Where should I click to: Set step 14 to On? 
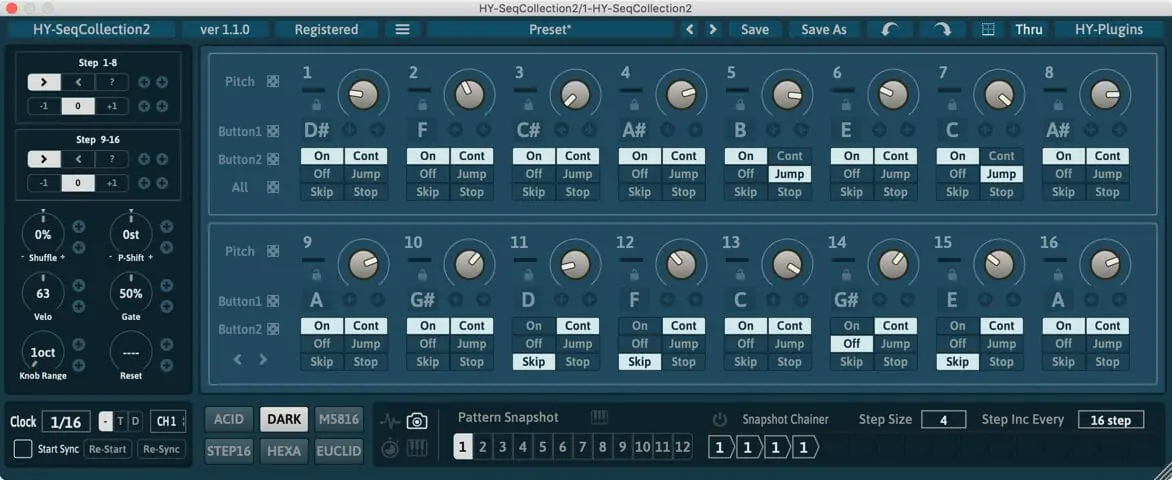point(852,325)
